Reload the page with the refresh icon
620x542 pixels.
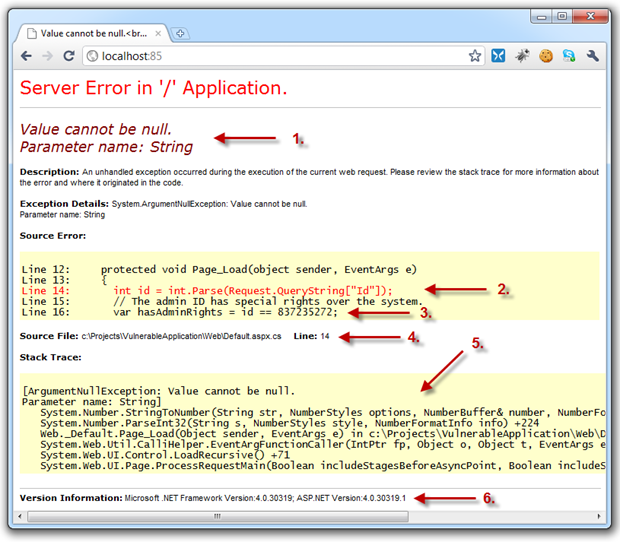(69, 56)
